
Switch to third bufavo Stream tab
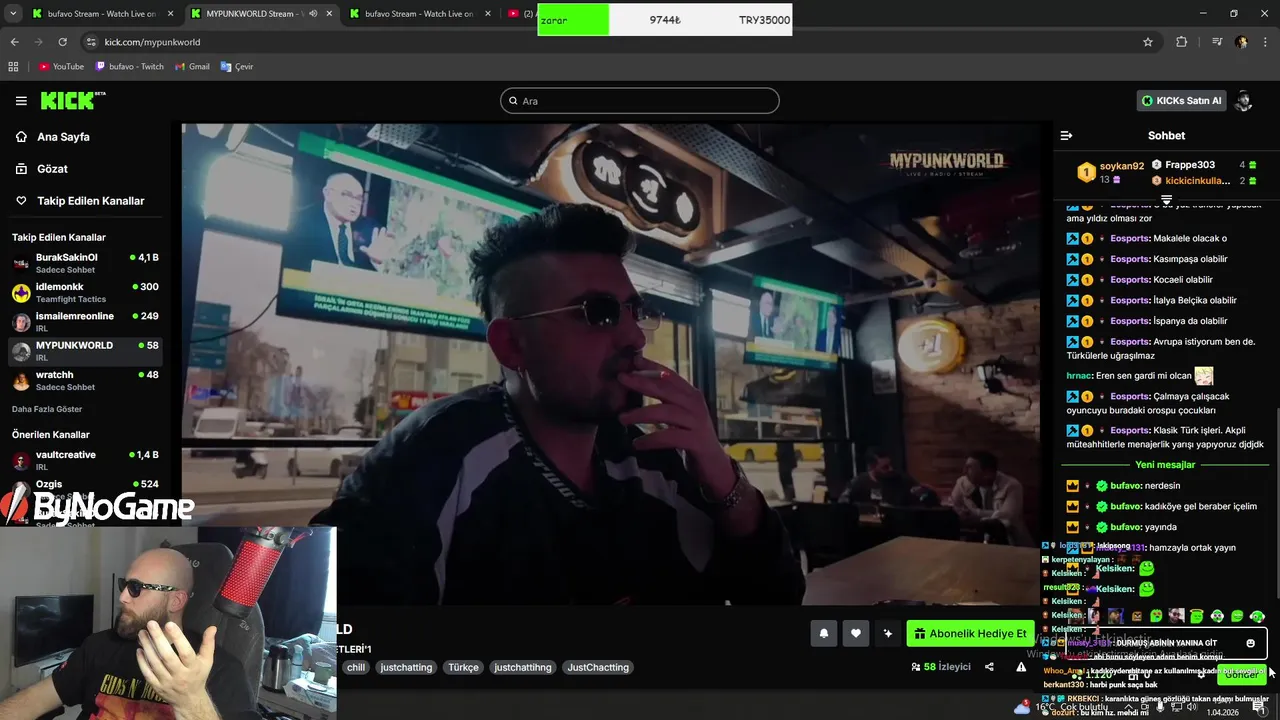pyautogui.click(x=419, y=14)
